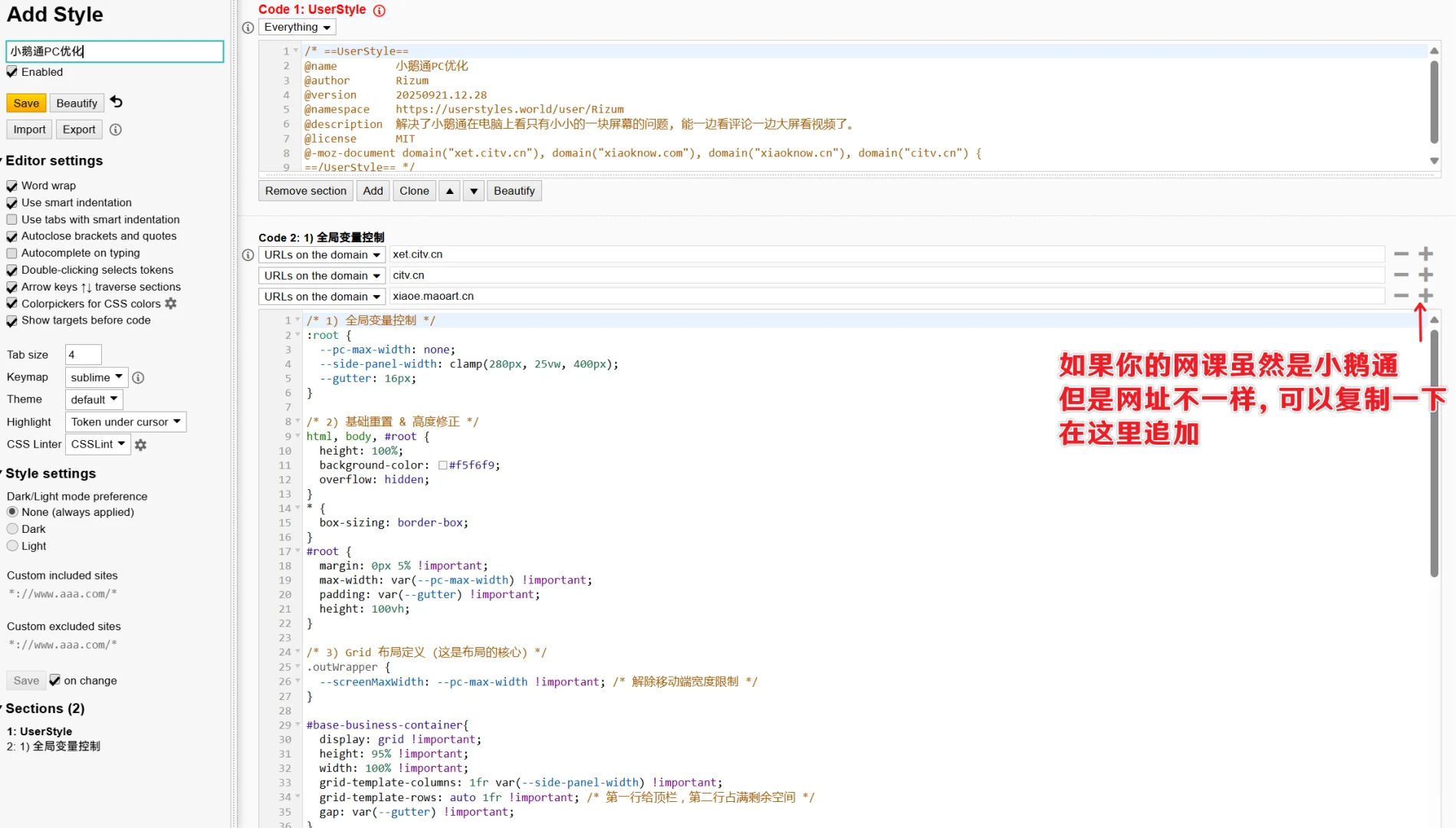Click the Tab size input field
Viewport: 1456px width, 828px height.
pyautogui.click(x=84, y=354)
